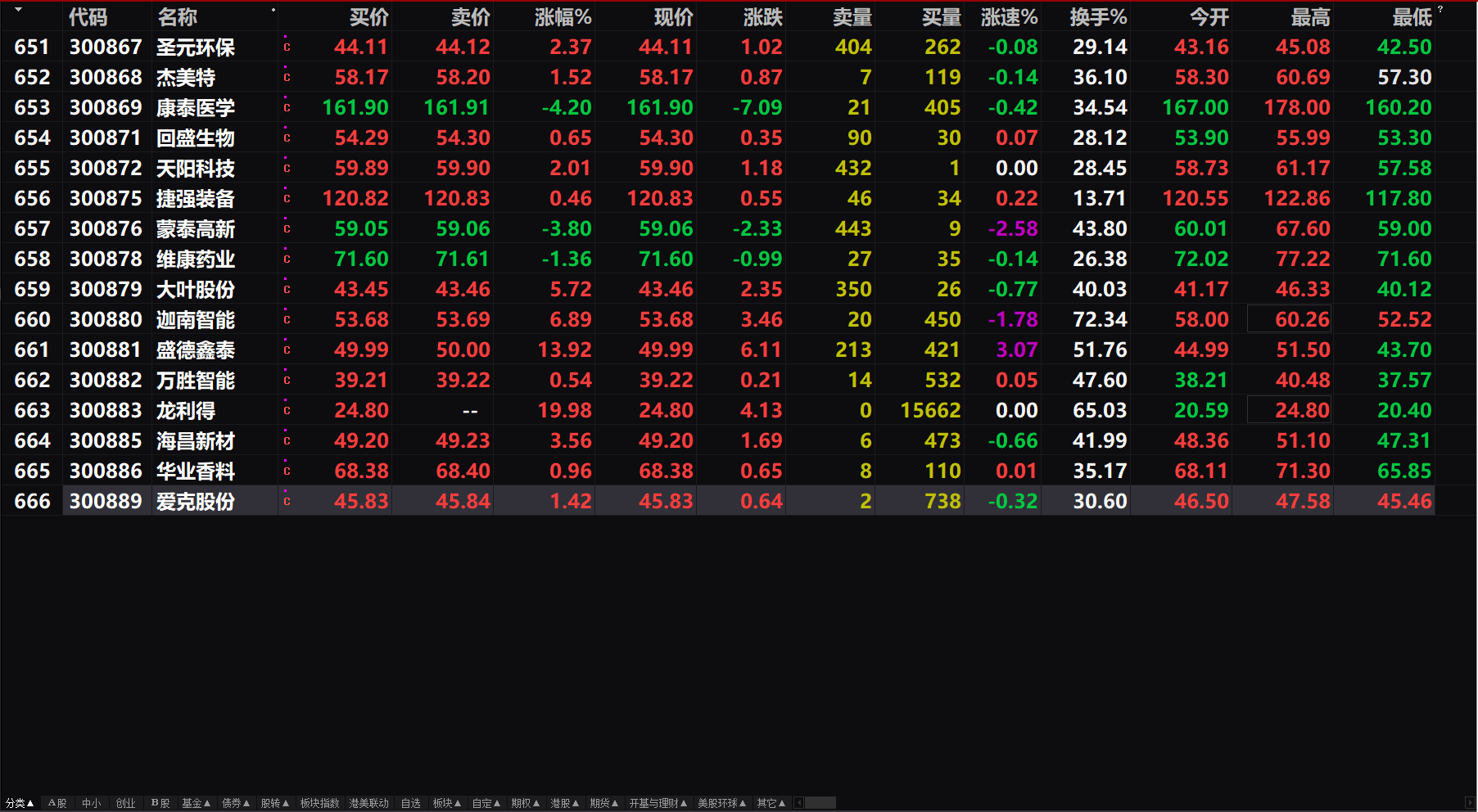Expand the 开基与理财 menu
Screen dimensions: 1478x812
click(x=658, y=803)
